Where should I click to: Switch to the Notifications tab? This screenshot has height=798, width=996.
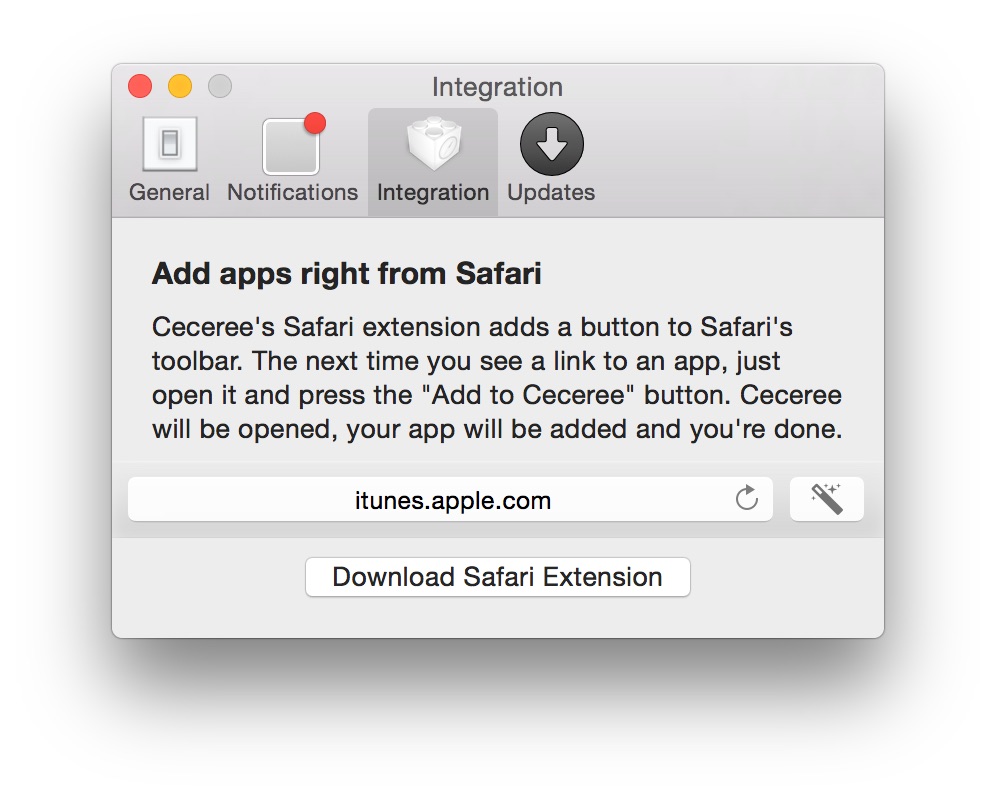[x=292, y=159]
